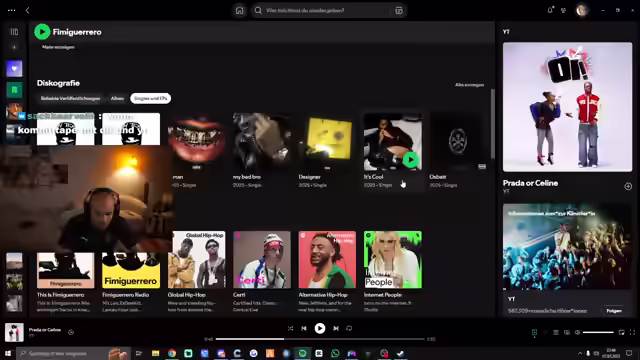
Task: Adjust the volume slider
Action: 598,332
